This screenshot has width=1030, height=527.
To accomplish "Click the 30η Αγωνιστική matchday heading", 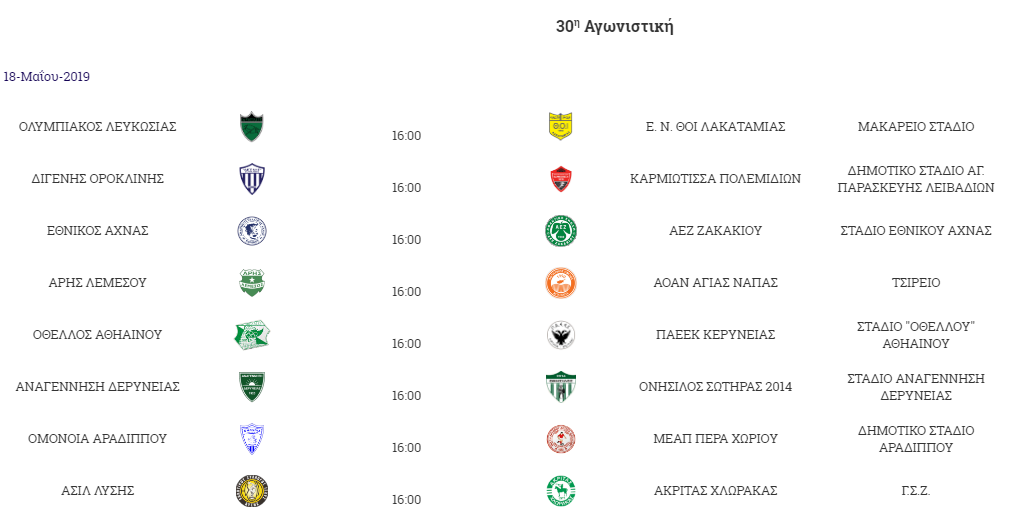I will (x=614, y=26).
